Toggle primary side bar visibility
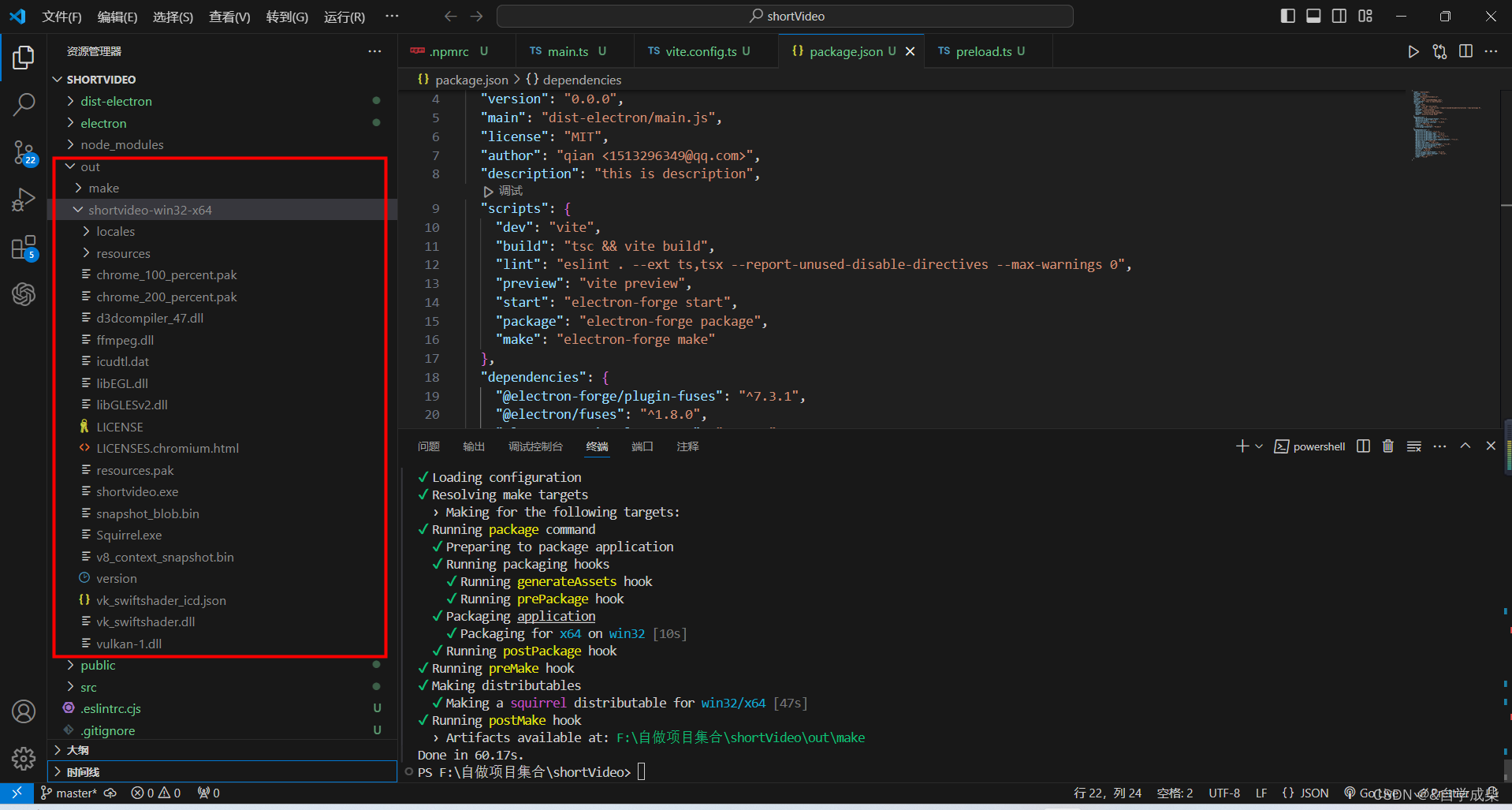The image size is (1512, 810). [x=1288, y=16]
